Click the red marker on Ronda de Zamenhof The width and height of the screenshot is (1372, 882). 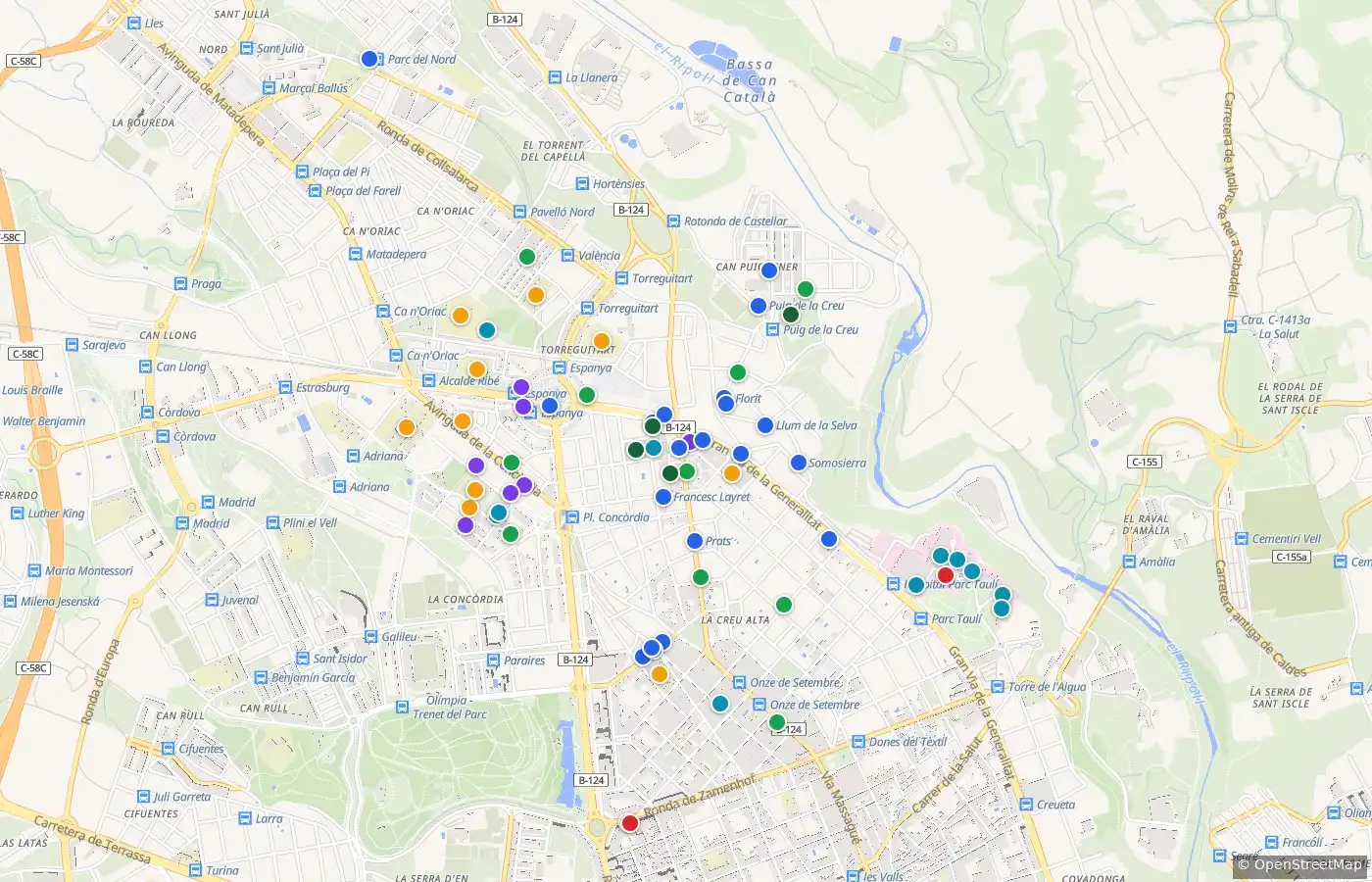(x=630, y=823)
